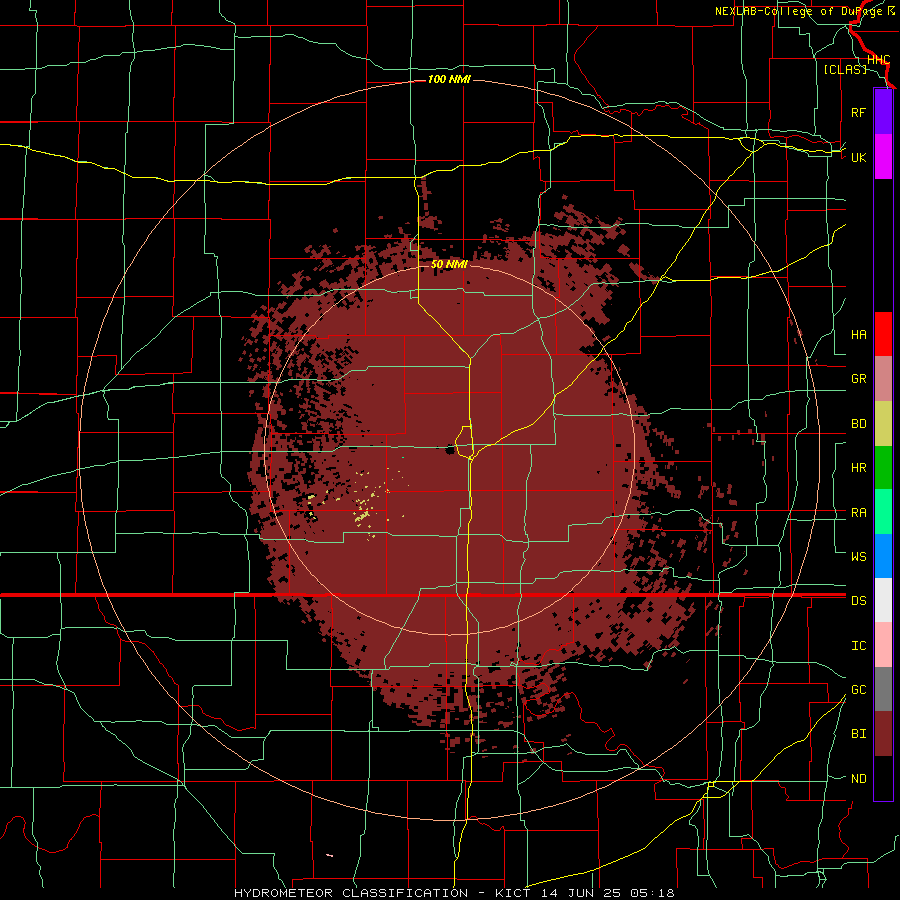Click the BD legend label
The image size is (900, 900).
click(858, 424)
